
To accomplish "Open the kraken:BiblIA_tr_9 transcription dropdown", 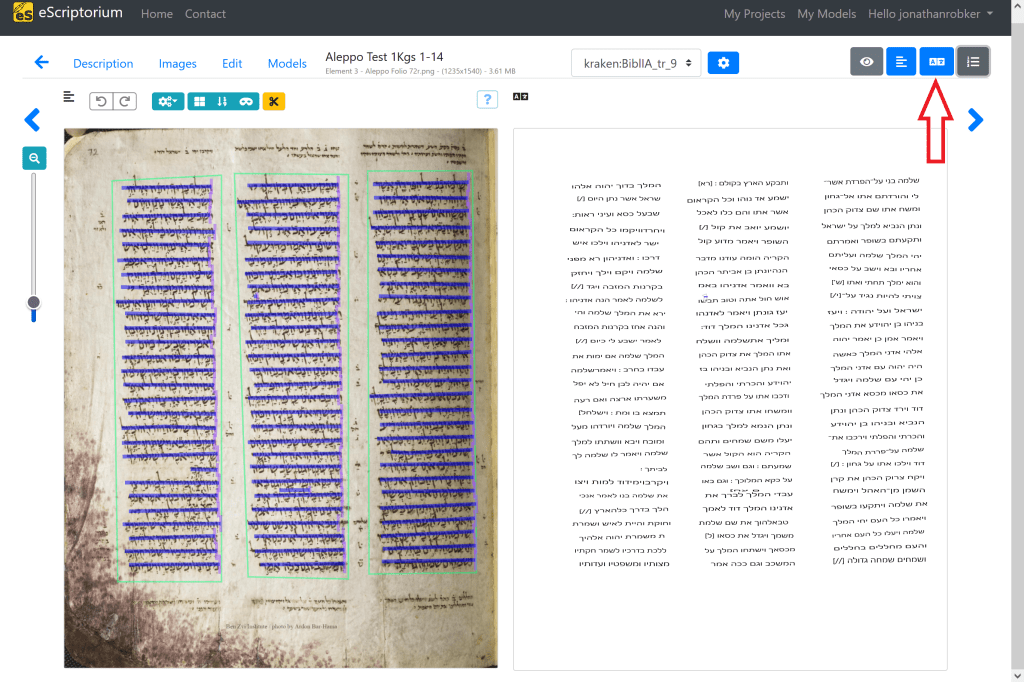I will (635, 63).
